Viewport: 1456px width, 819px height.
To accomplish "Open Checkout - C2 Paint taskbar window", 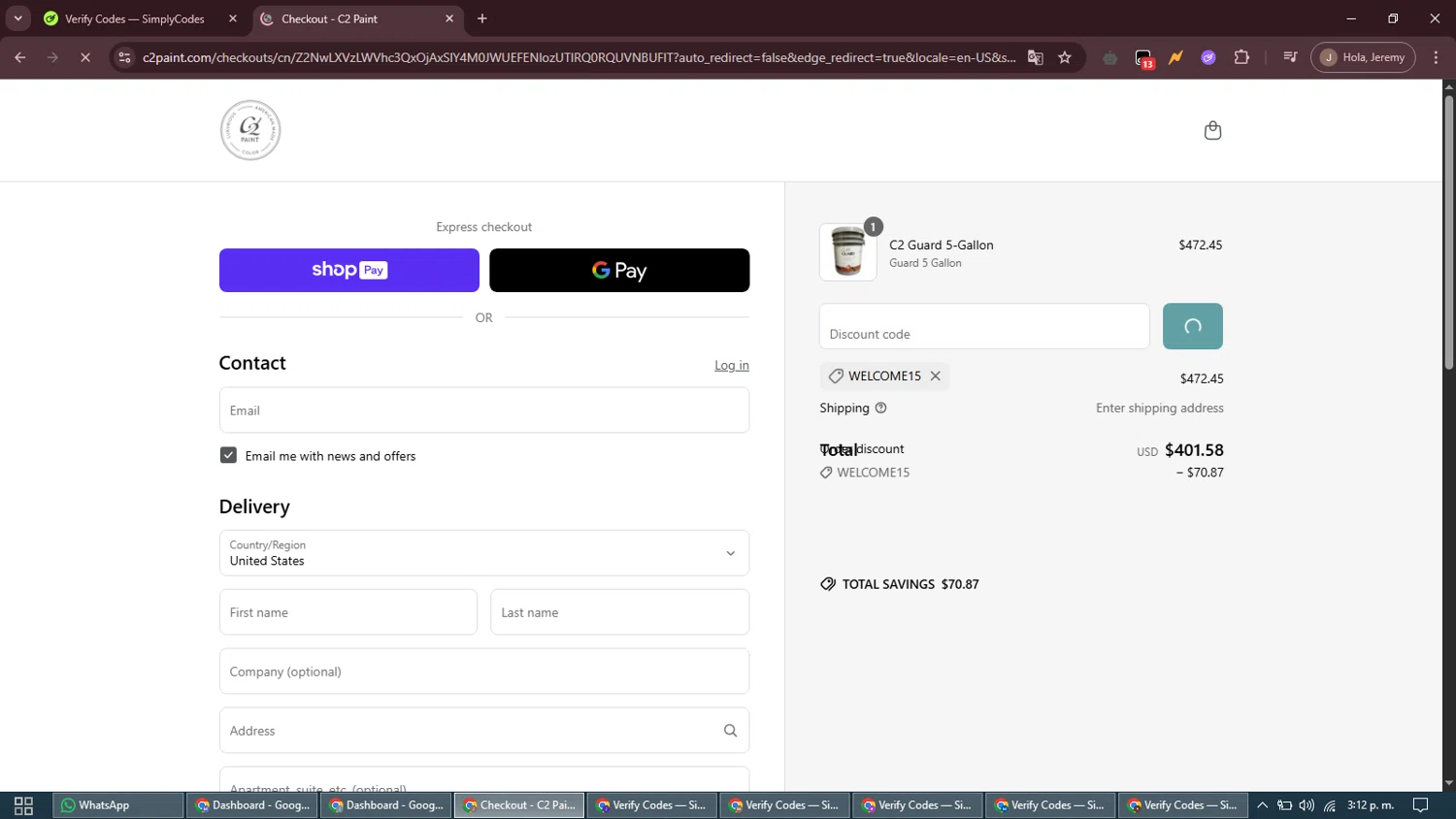I will point(519,805).
